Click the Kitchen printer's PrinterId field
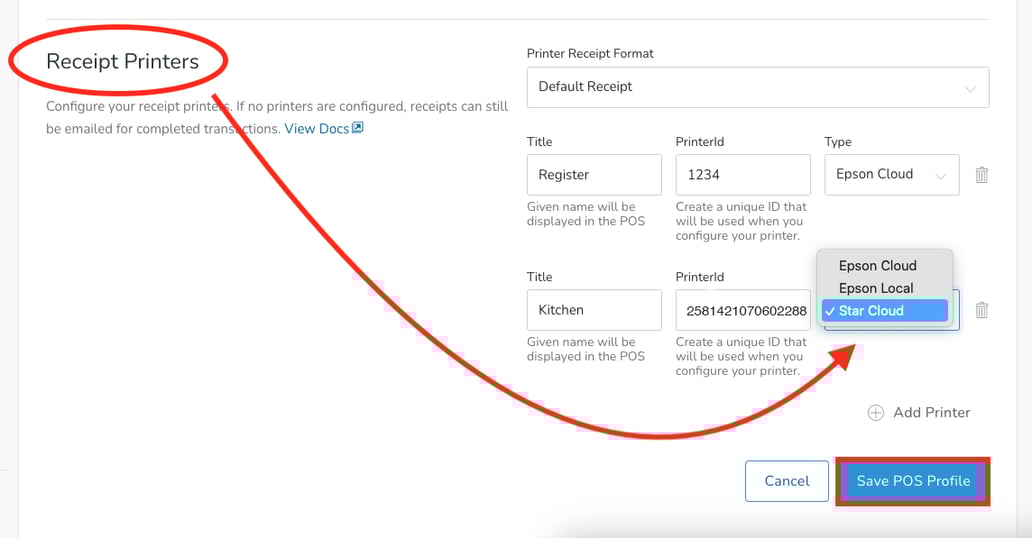1032x538 pixels. (x=743, y=310)
